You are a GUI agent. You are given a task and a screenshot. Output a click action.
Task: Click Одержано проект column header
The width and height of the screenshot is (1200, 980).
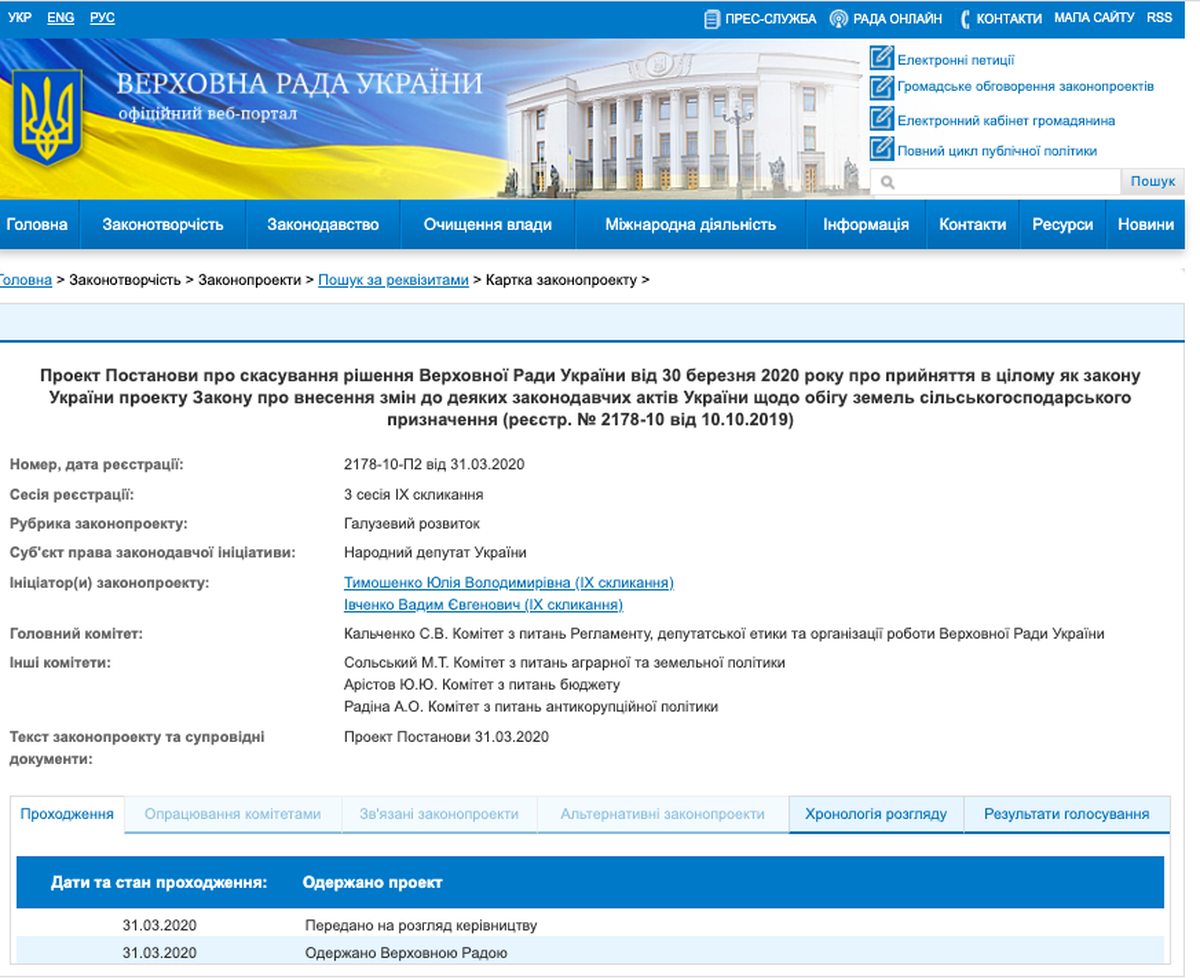(372, 882)
